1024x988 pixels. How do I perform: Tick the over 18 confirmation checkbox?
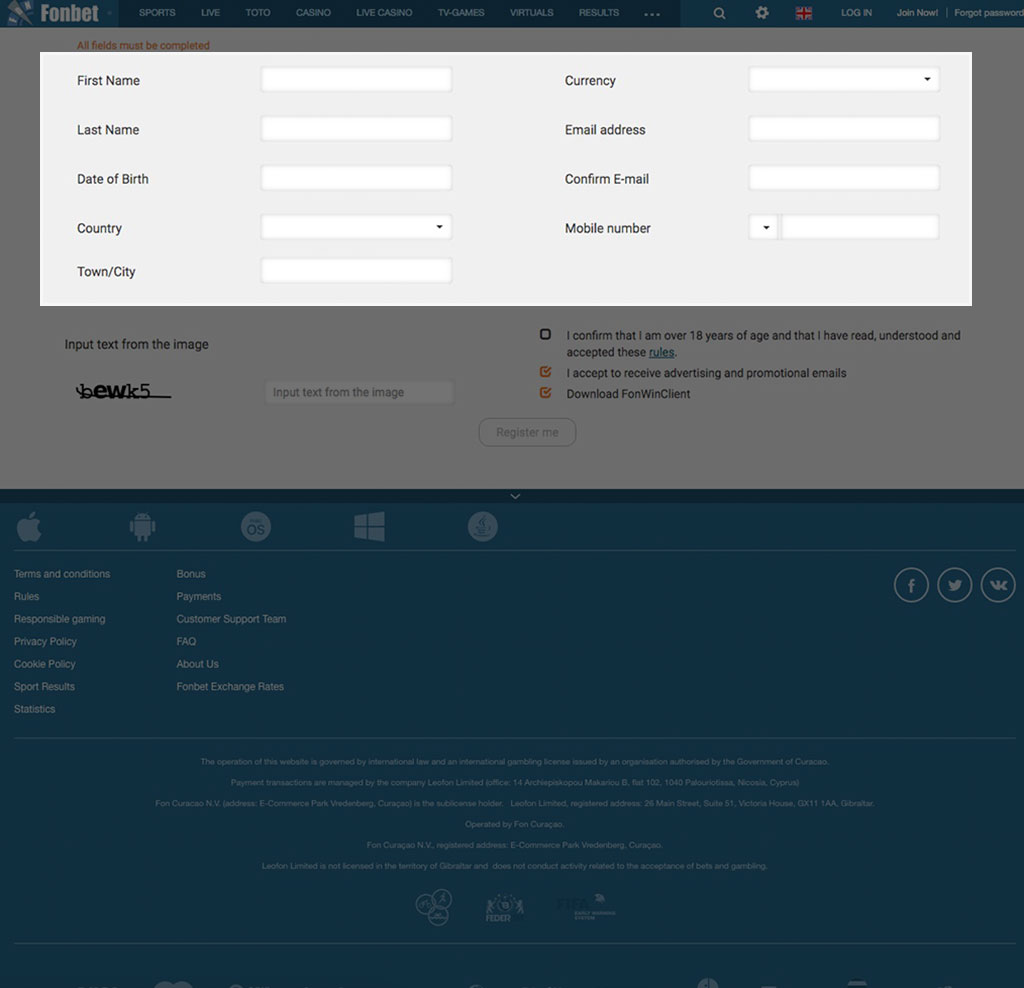(x=545, y=334)
